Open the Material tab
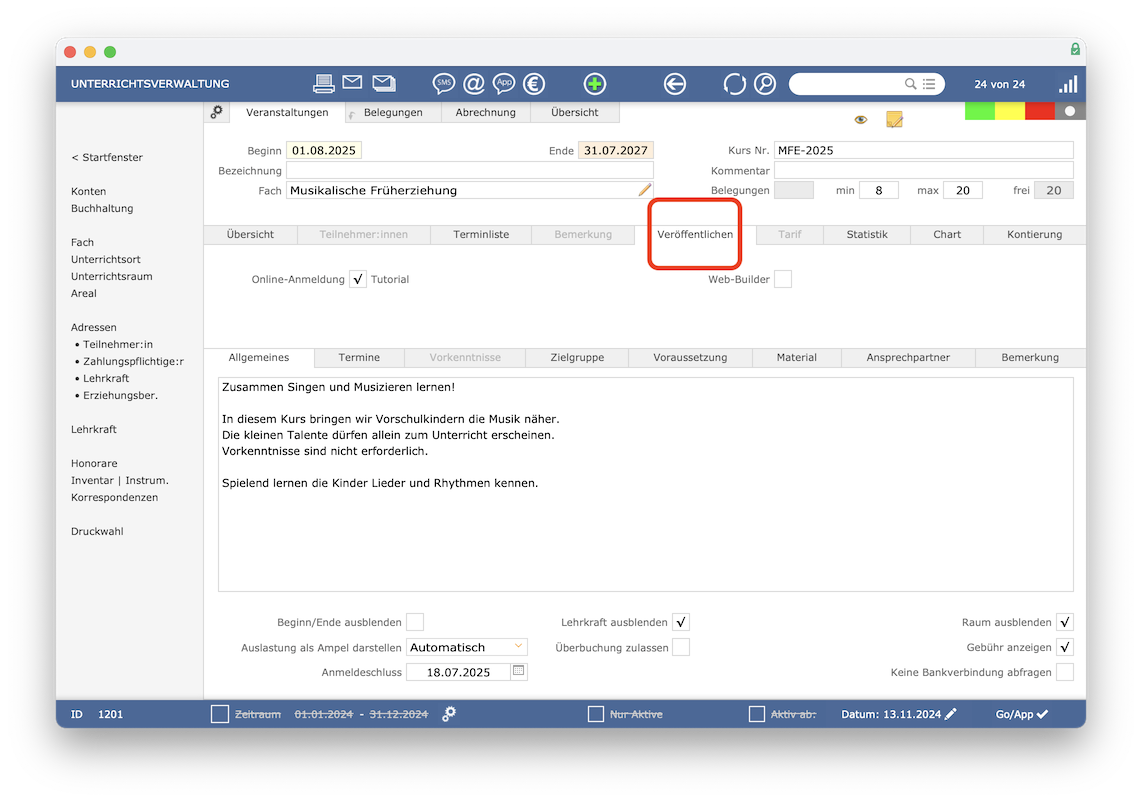The height and width of the screenshot is (802, 1142). pyautogui.click(x=797, y=358)
